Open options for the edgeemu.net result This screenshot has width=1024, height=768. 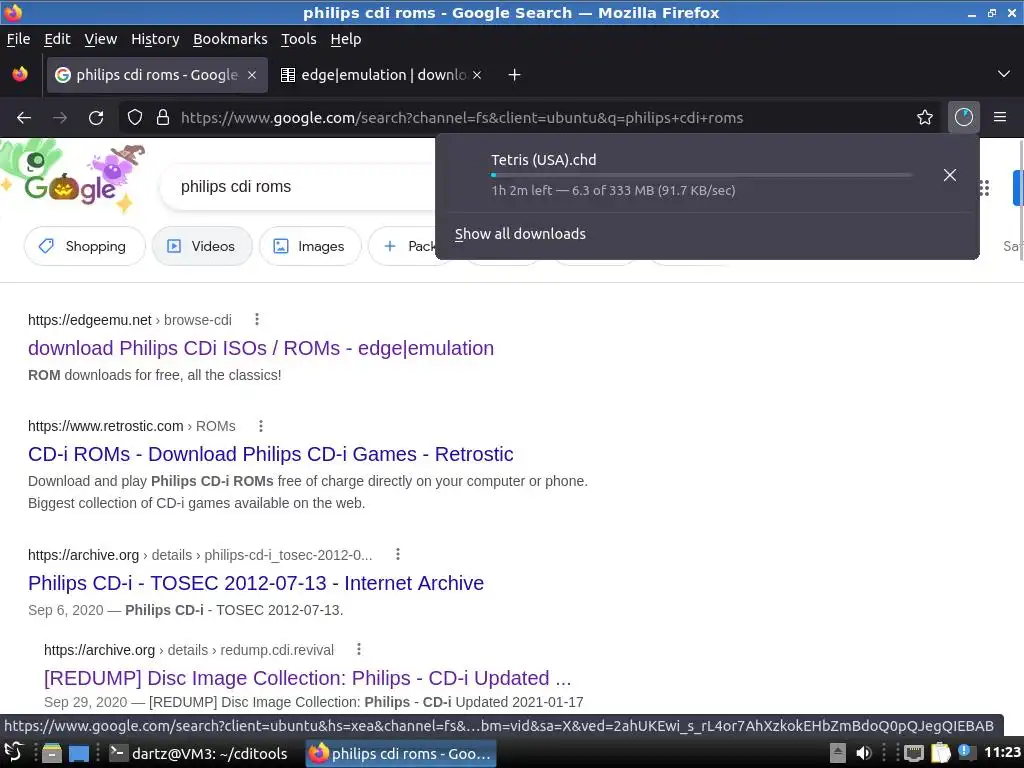tap(257, 319)
